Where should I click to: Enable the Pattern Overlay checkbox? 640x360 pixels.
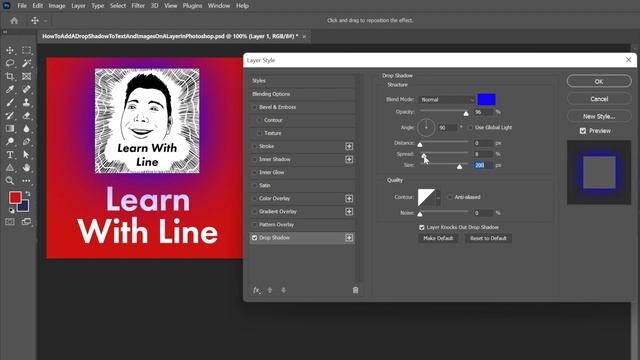pos(255,224)
